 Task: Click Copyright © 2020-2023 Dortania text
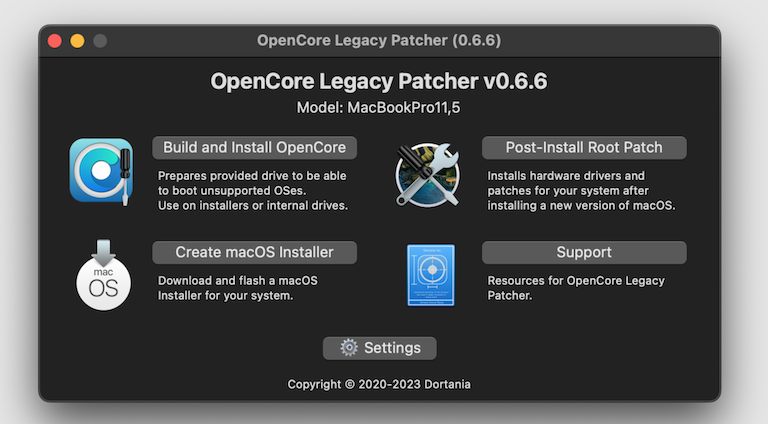[x=379, y=384]
